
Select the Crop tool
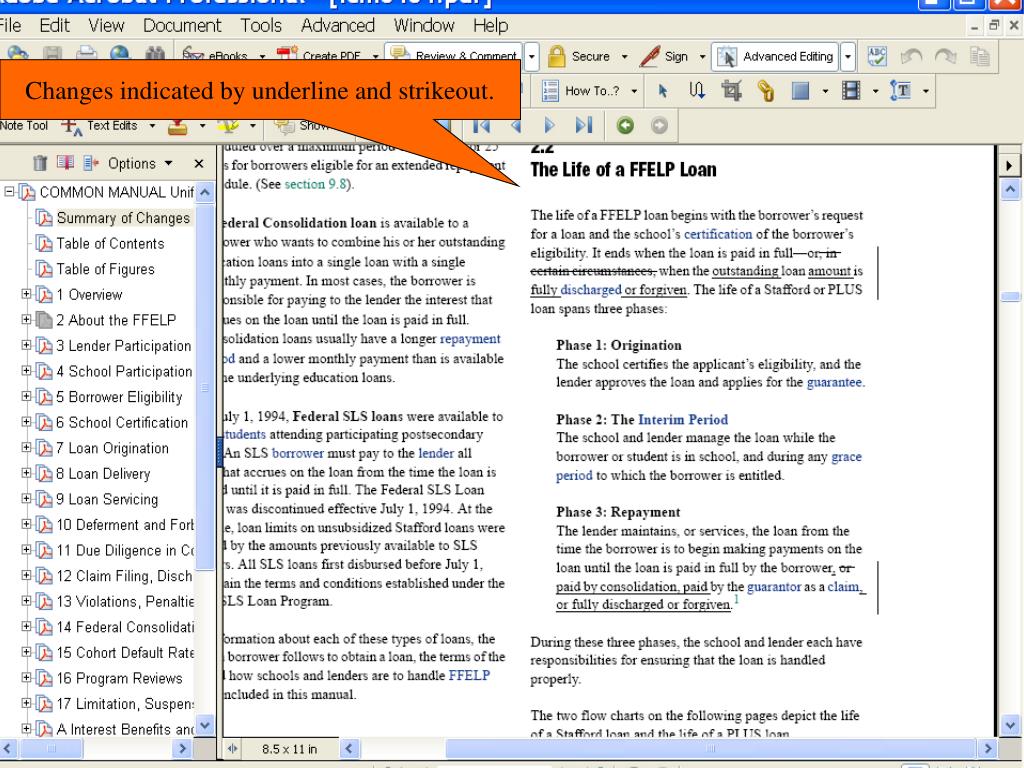point(731,91)
